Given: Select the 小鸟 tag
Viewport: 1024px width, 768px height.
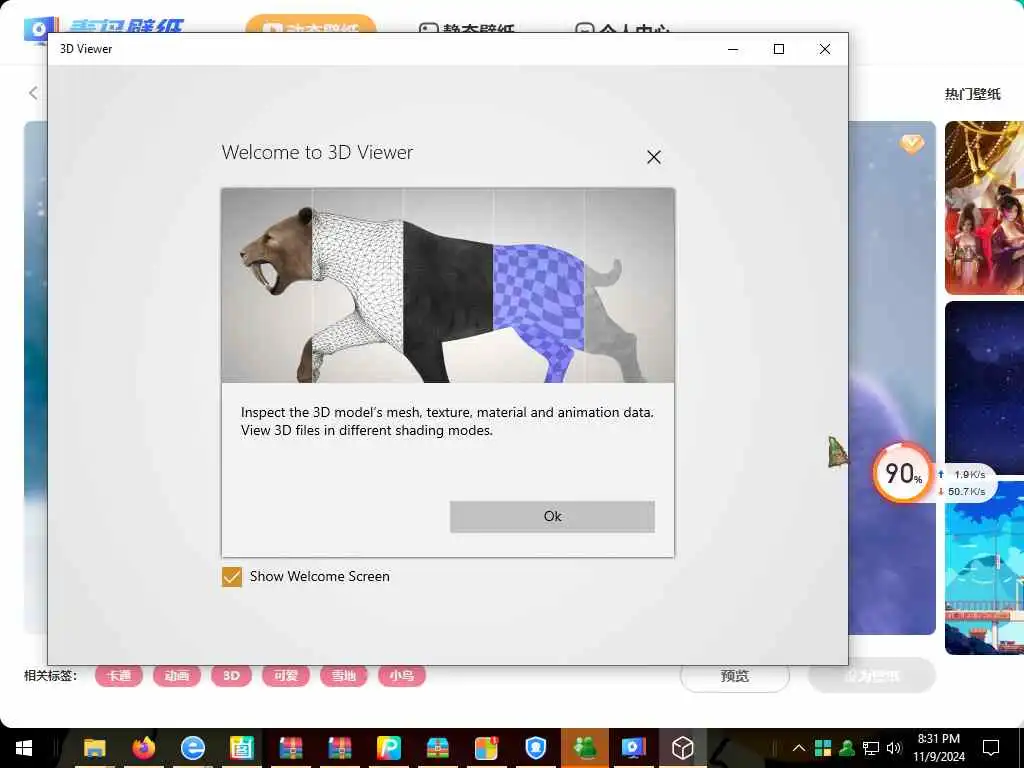Looking at the screenshot, I should tap(402, 676).
